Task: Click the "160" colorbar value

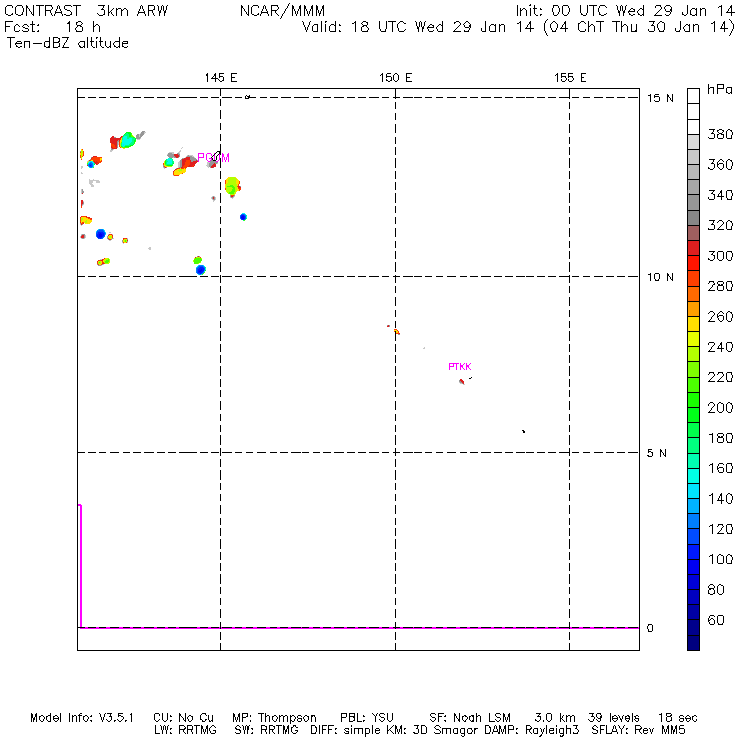Action: tap(720, 468)
